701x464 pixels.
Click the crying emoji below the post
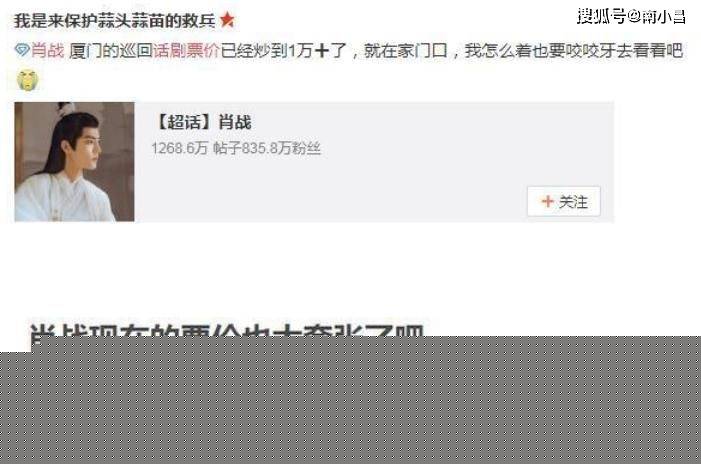[x=27, y=80]
